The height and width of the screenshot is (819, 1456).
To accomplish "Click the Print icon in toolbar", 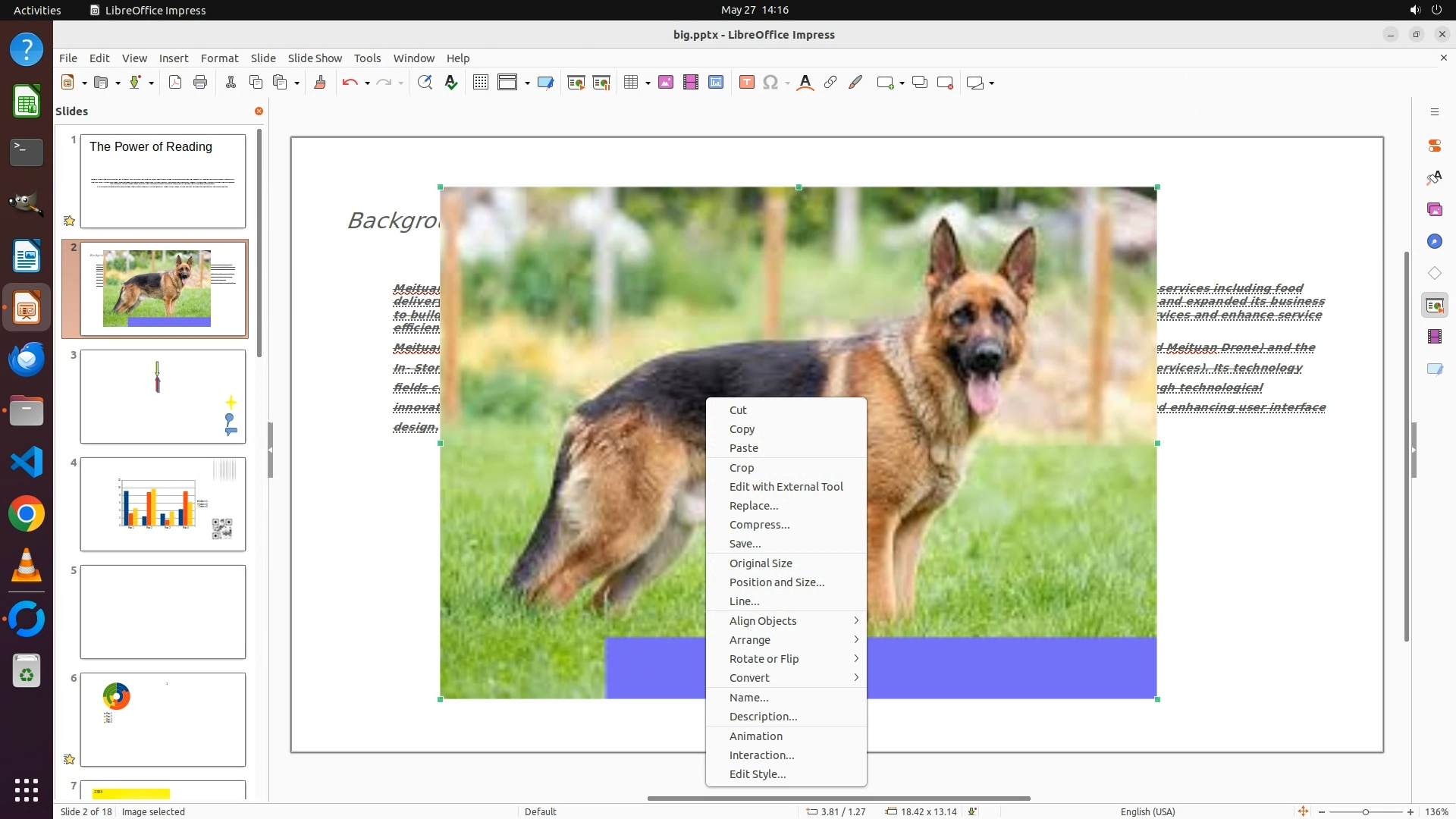I will [x=200, y=83].
